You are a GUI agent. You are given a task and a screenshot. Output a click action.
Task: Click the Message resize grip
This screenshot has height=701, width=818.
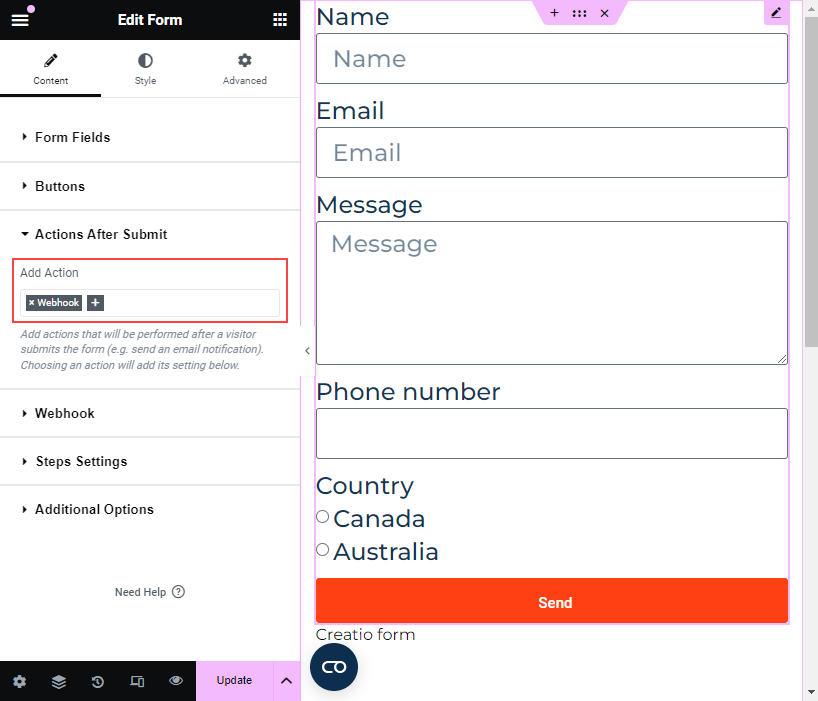(x=781, y=359)
